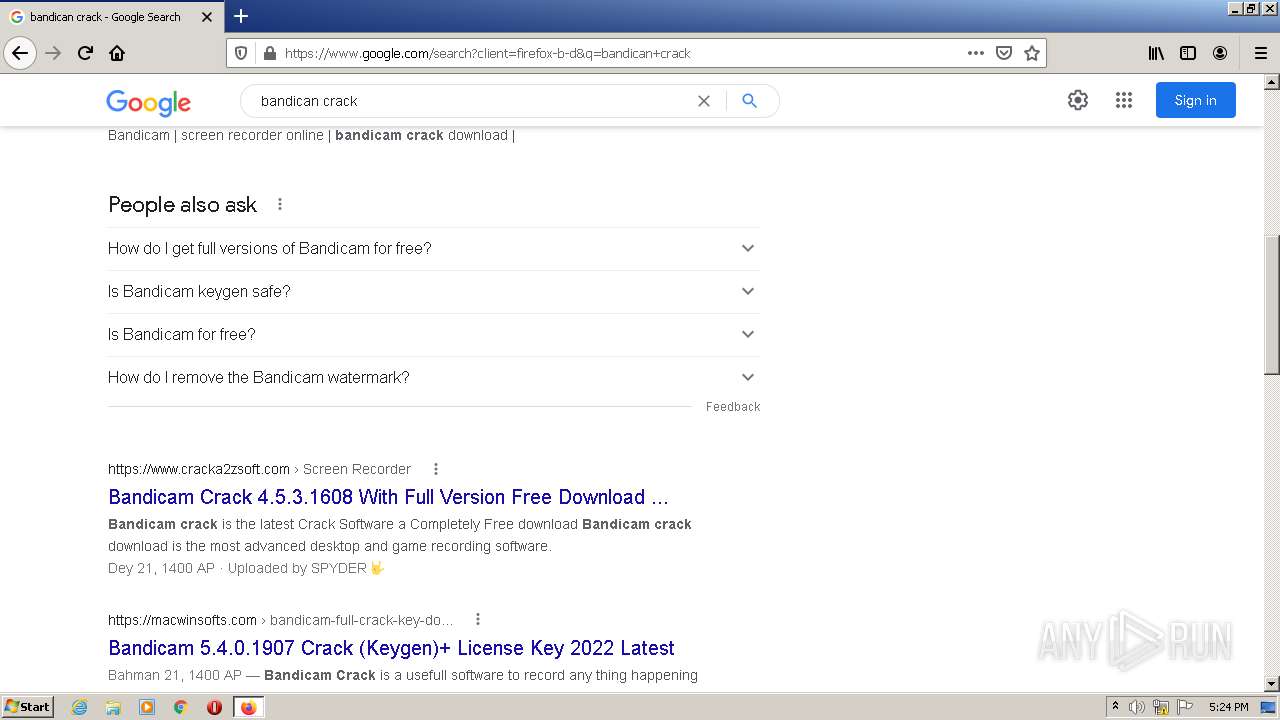
Task: Click the Sign in button
Action: point(1196,100)
